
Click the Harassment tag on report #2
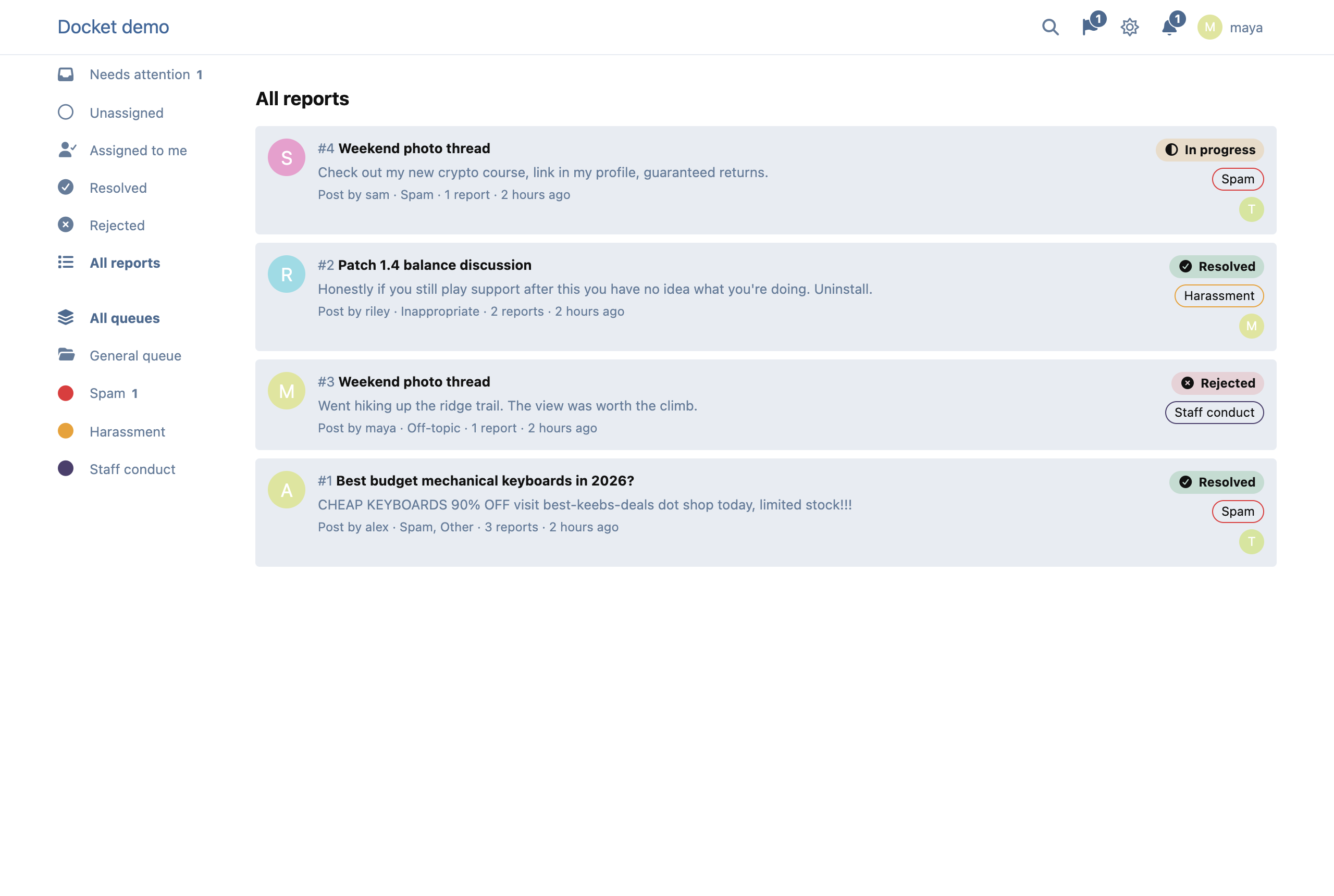click(1218, 295)
